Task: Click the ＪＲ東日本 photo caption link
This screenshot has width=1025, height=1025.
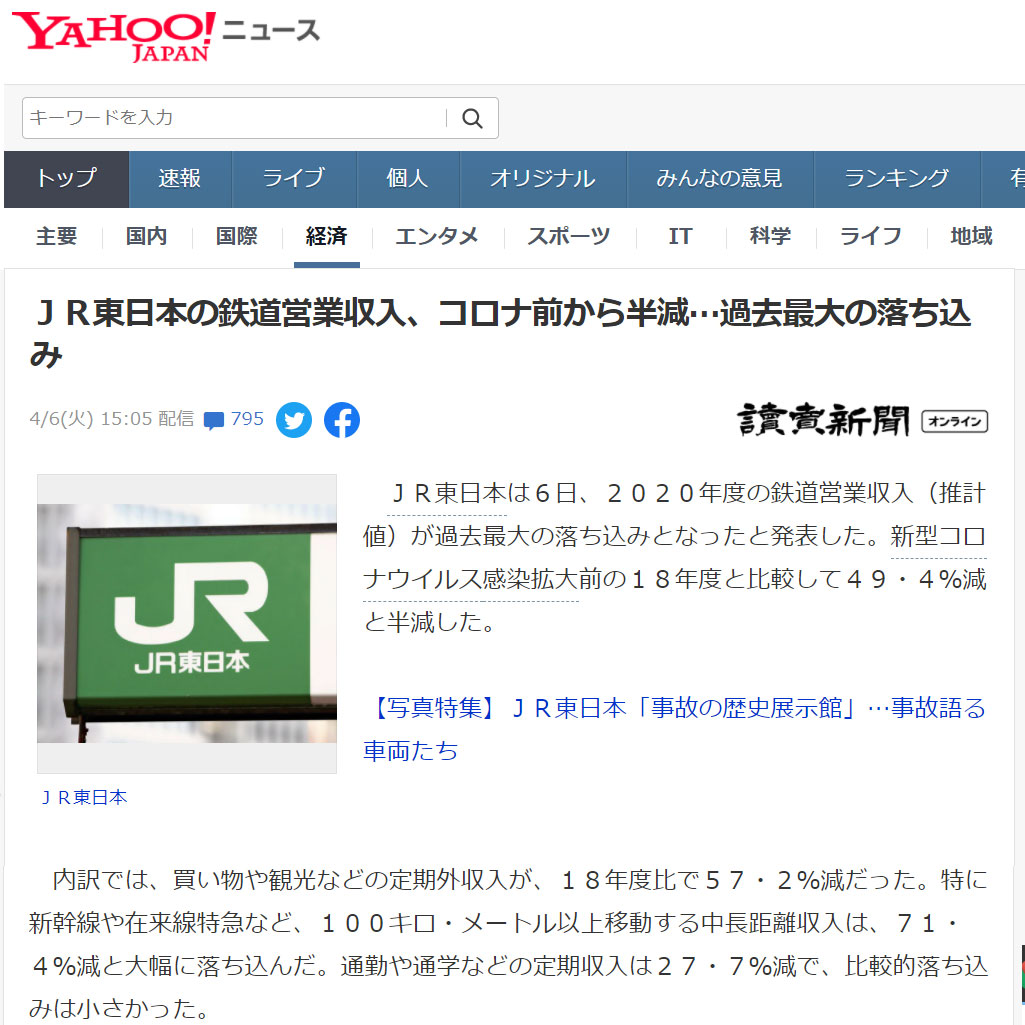Action: [84, 798]
